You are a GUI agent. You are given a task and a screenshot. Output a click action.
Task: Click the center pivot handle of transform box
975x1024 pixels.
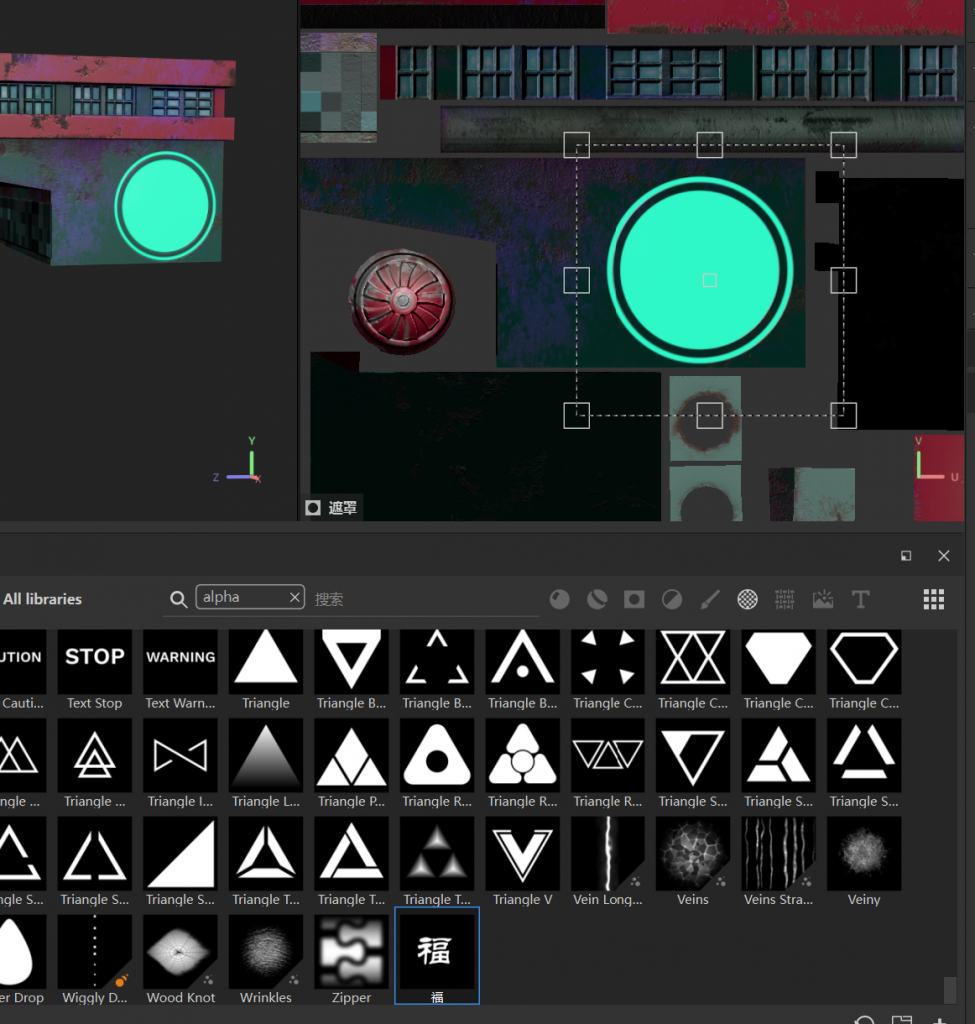710,280
